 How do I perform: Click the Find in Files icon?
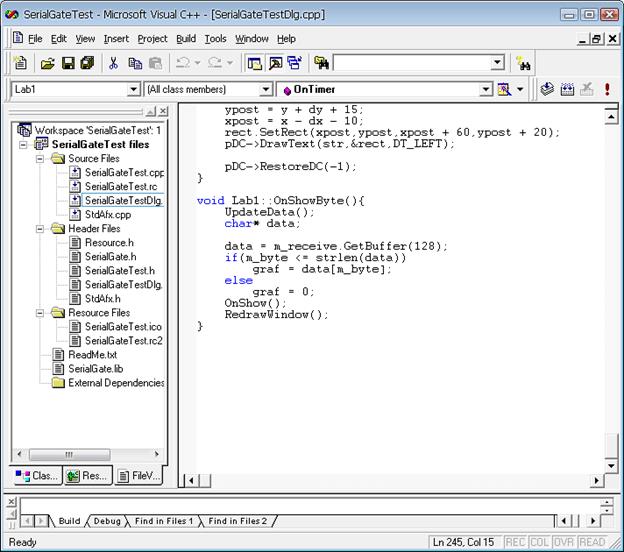tap(321, 63)
